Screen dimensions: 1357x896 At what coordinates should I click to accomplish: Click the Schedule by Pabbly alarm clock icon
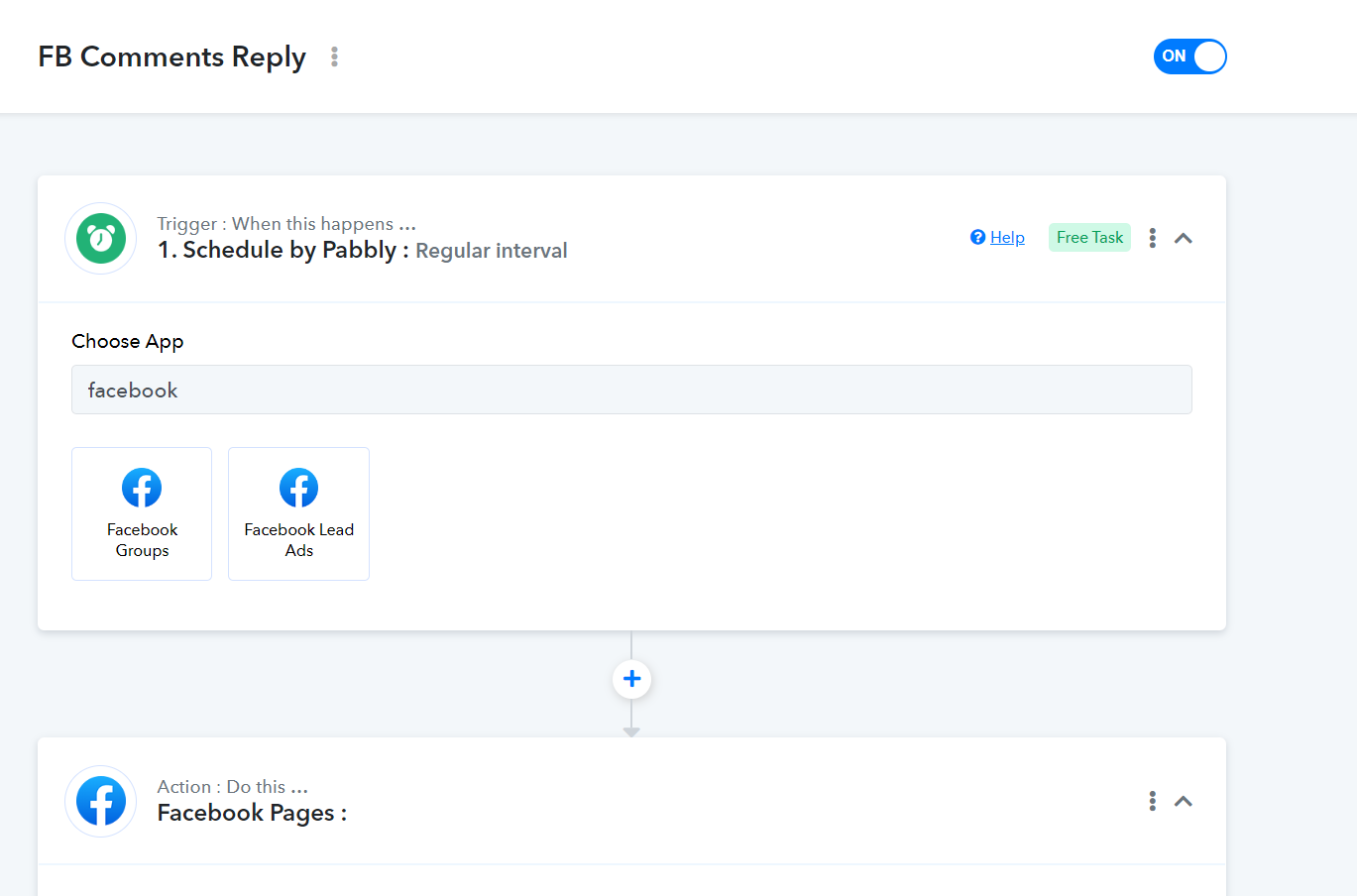(x=101, y=239)
